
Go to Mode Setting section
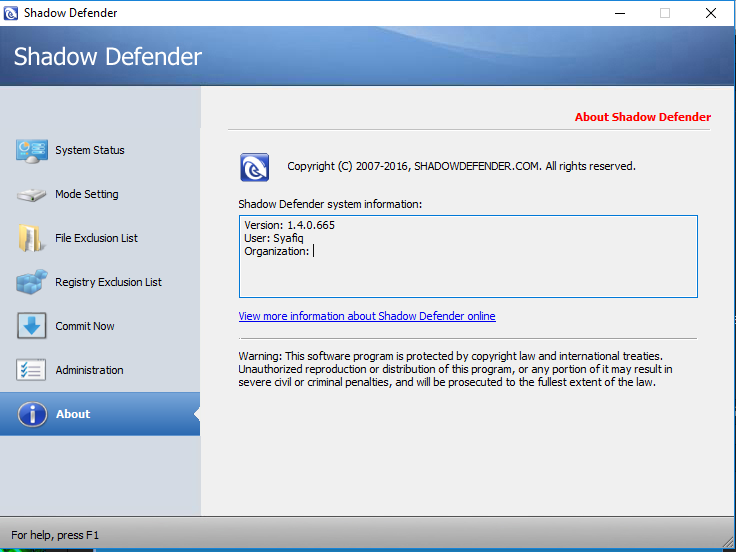[x=87, y=194]
